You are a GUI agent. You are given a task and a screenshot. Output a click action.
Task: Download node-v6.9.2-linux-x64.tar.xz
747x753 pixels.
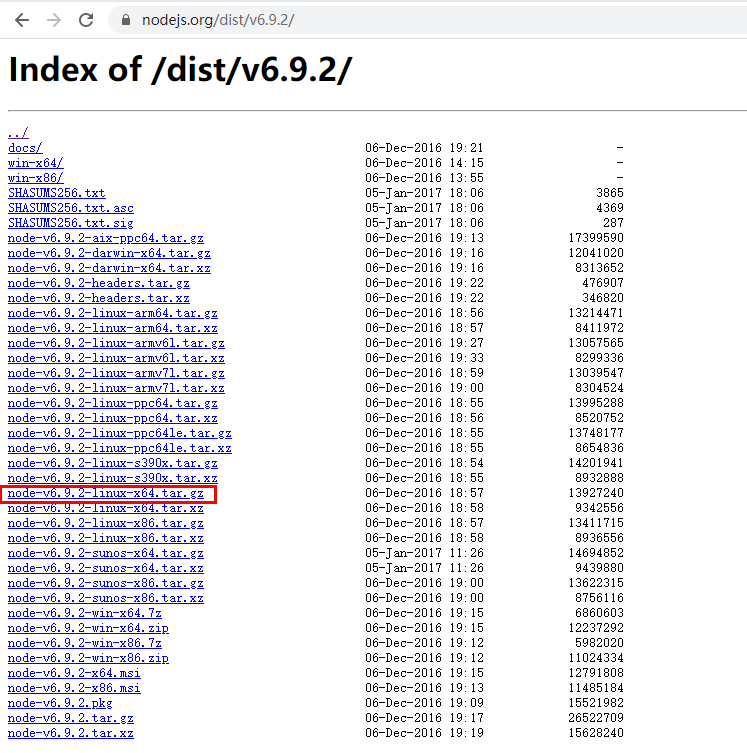tap(106, 508)
